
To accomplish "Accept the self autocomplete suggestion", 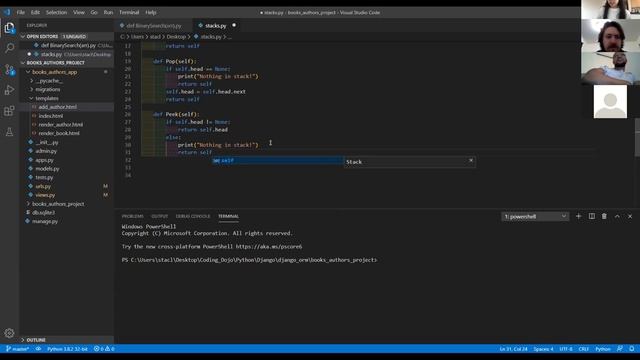I will coord(278,161).
